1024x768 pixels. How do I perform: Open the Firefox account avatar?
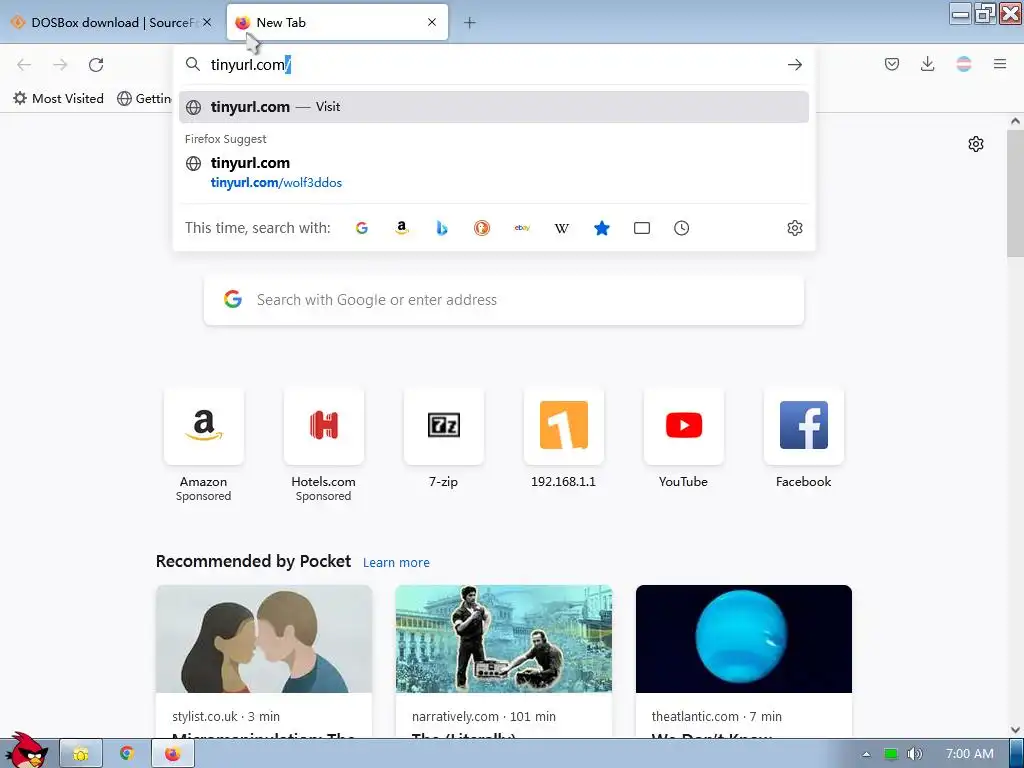(x=963, y=64)
